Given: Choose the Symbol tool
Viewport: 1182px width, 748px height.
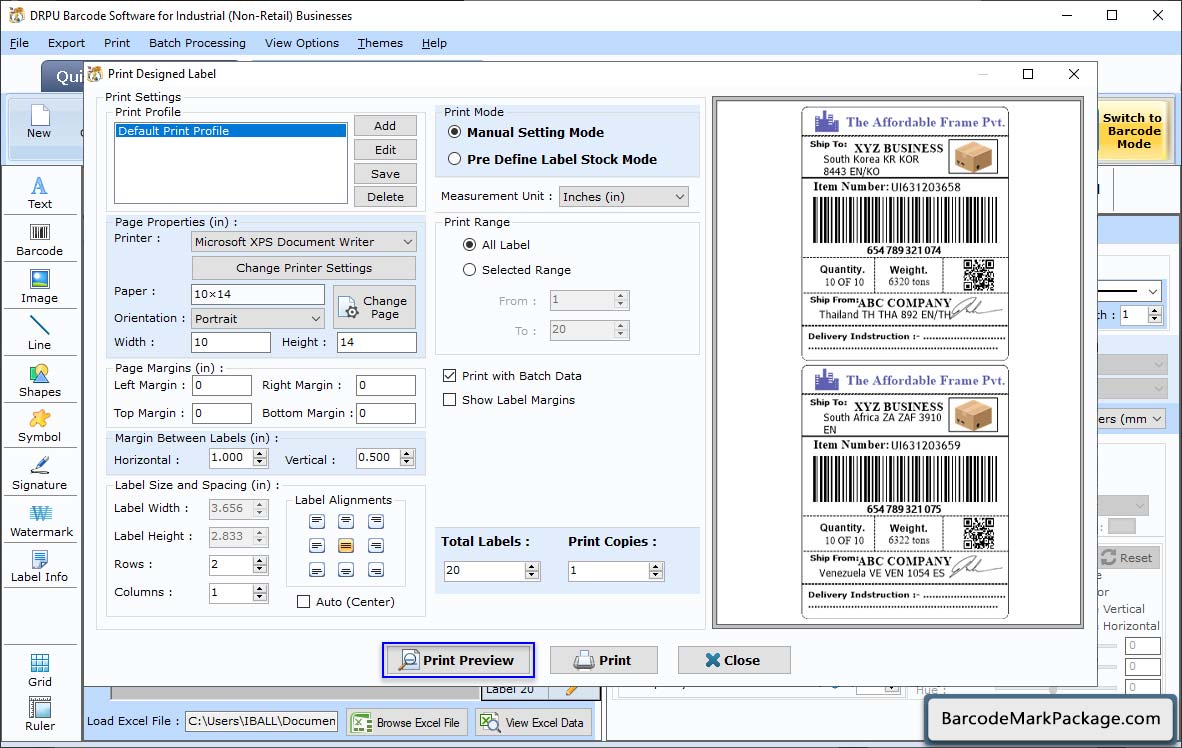Looking at the screenshot, I should click(40, 426).
